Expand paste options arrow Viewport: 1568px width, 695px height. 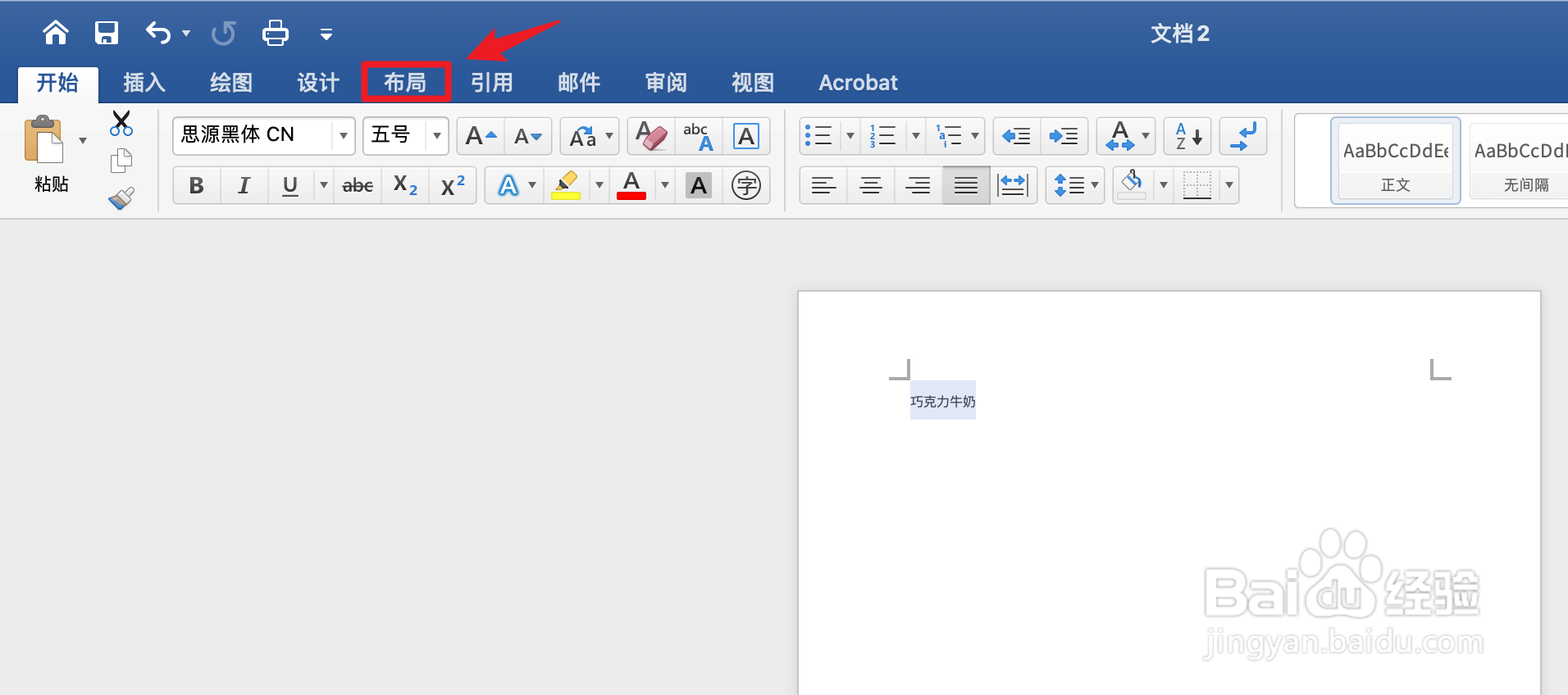coord(83,141)
